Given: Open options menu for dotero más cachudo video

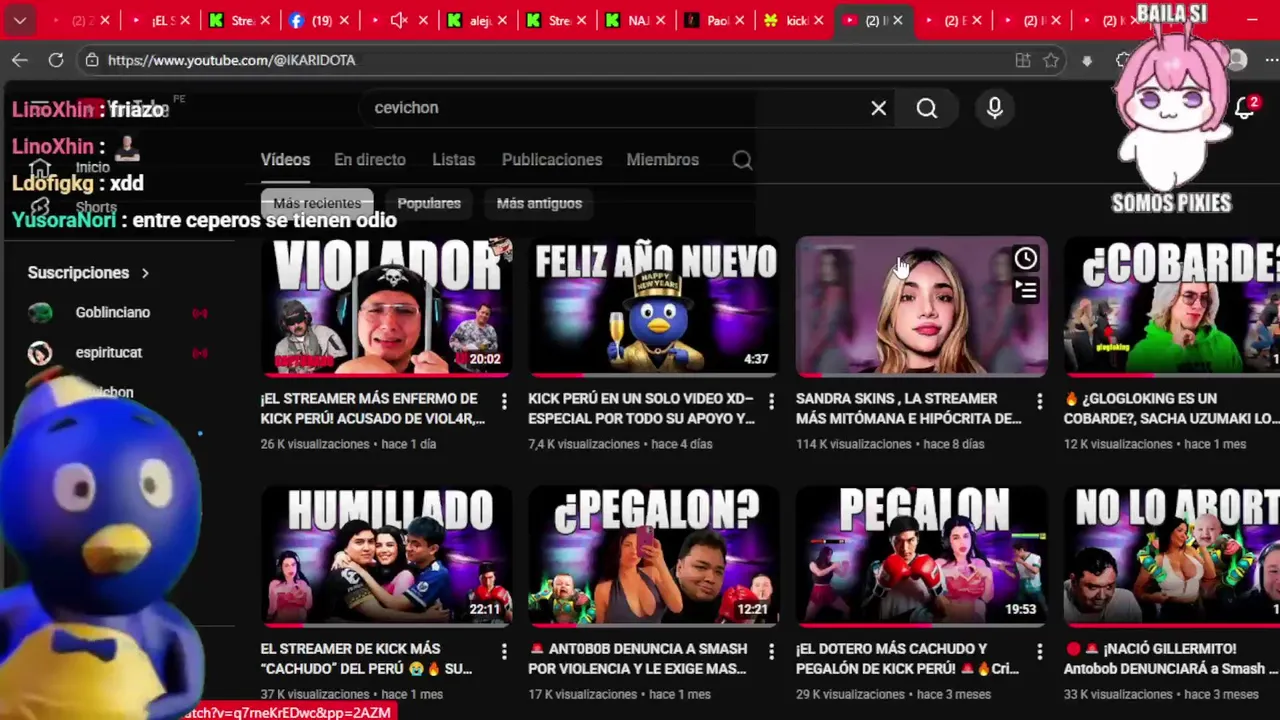Looking at the screenshot, I should 1039,651.
